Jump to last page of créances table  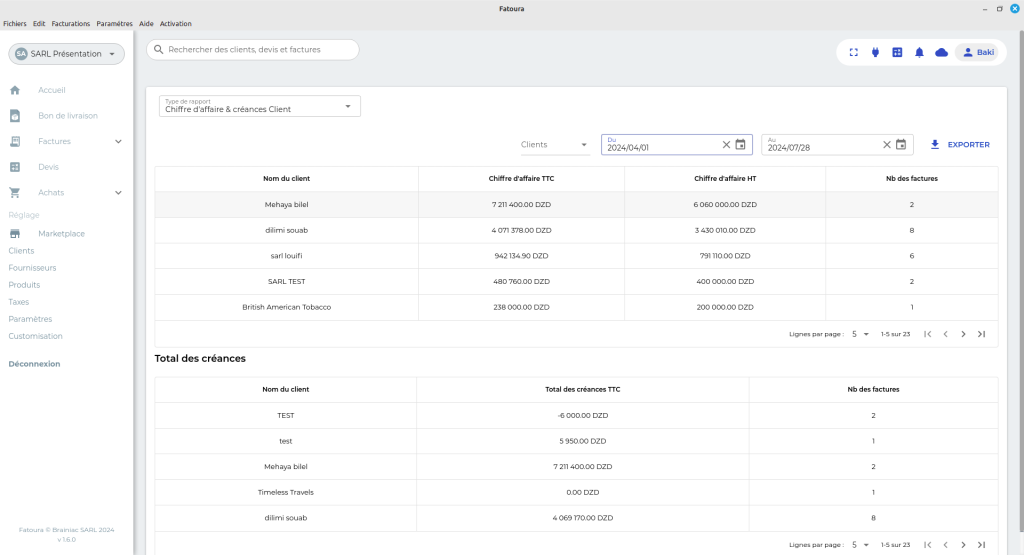pos(981,545)
